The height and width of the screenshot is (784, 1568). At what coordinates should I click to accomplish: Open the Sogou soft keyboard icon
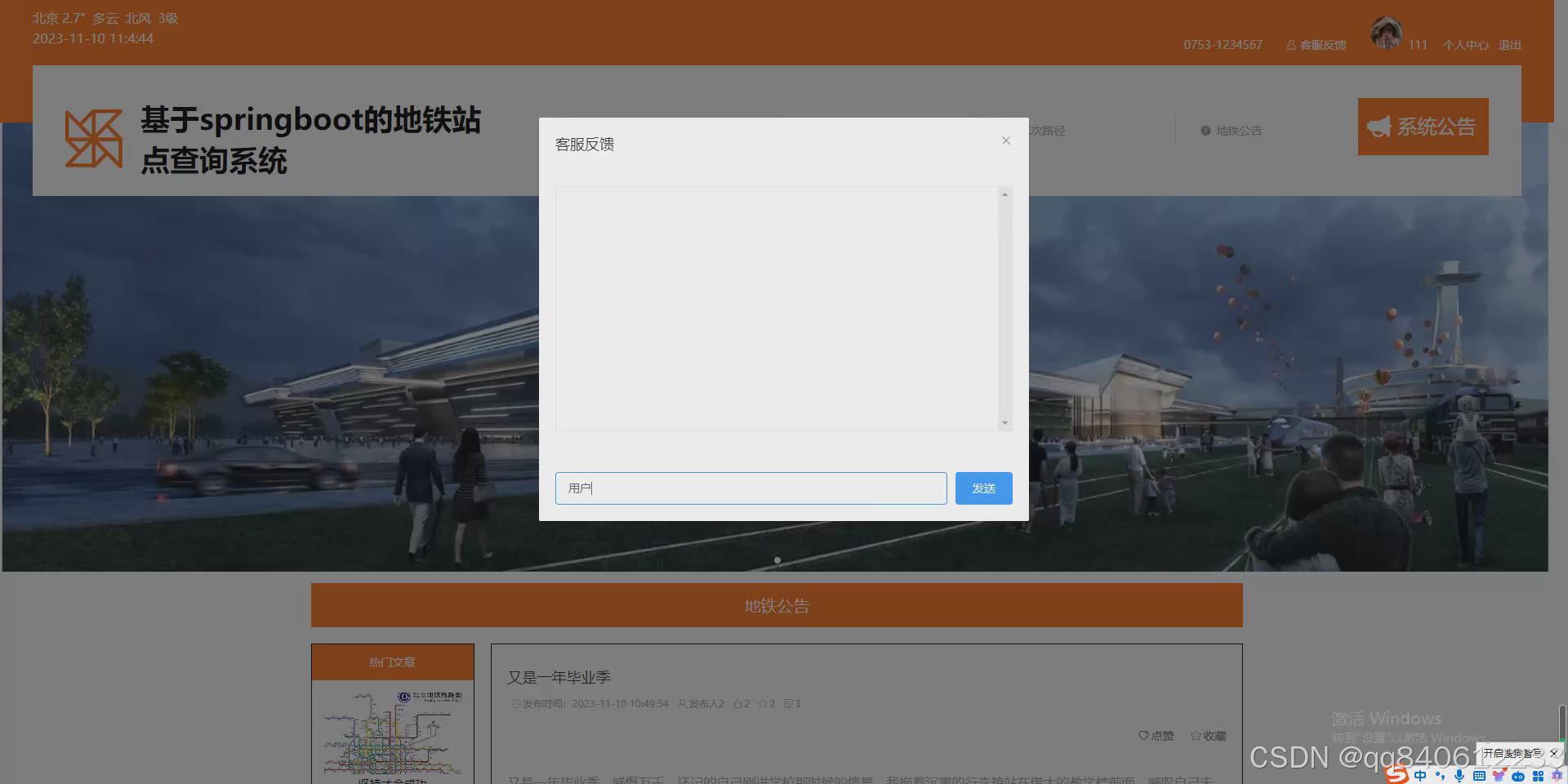(1479, 776)
